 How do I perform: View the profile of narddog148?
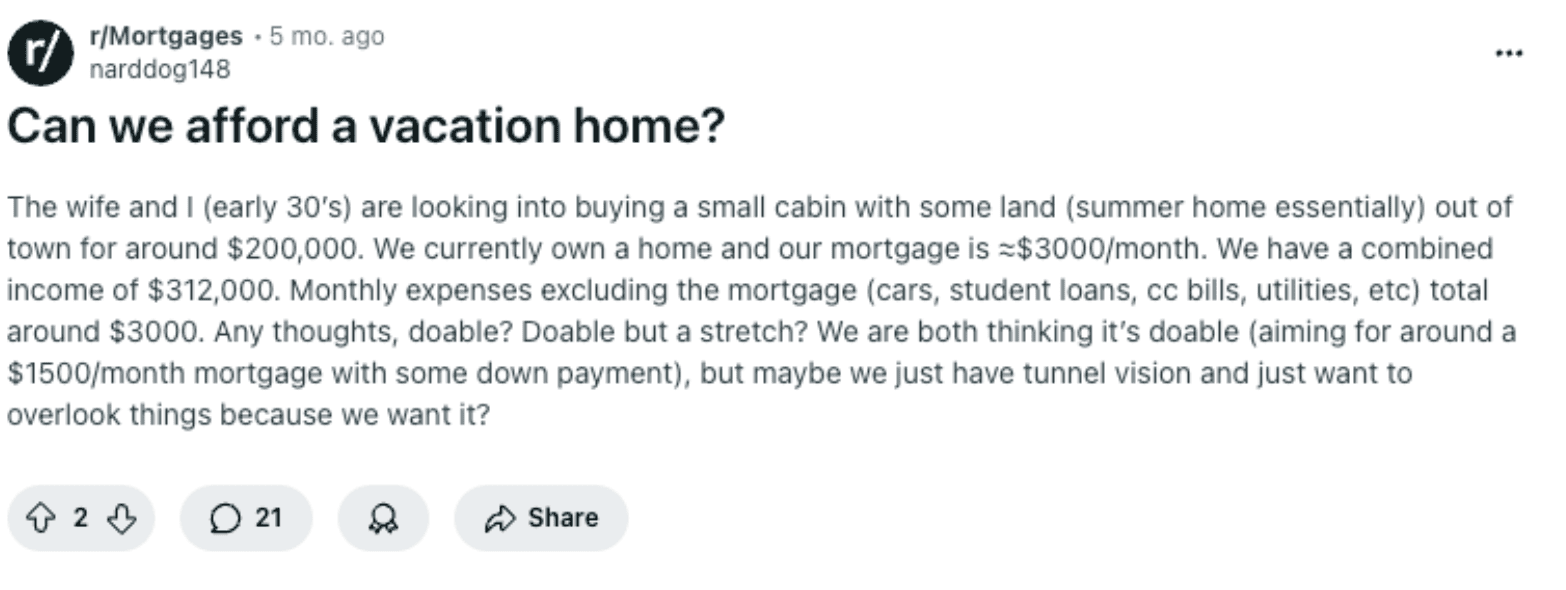159,69
